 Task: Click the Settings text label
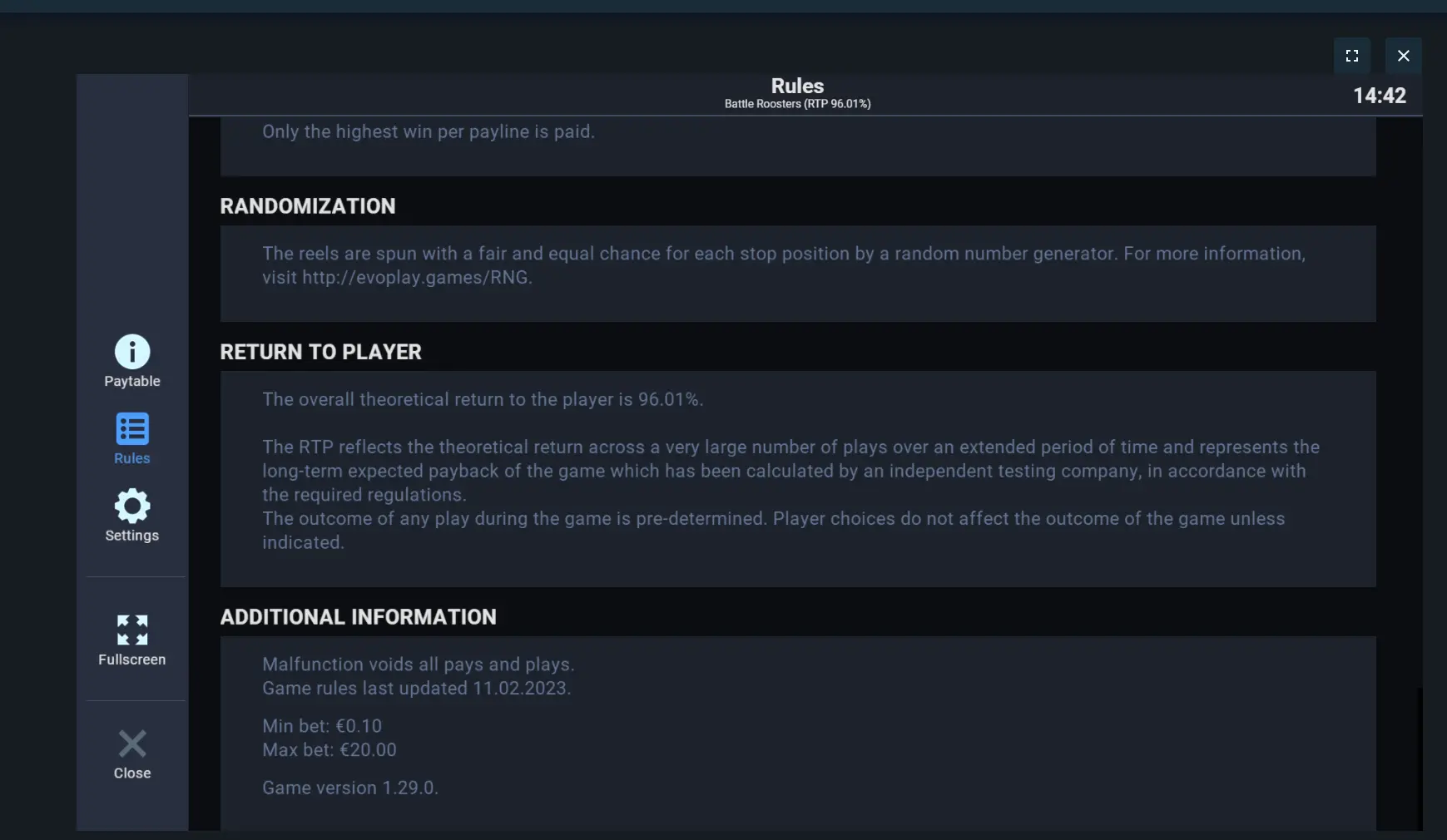pos(132,536)
